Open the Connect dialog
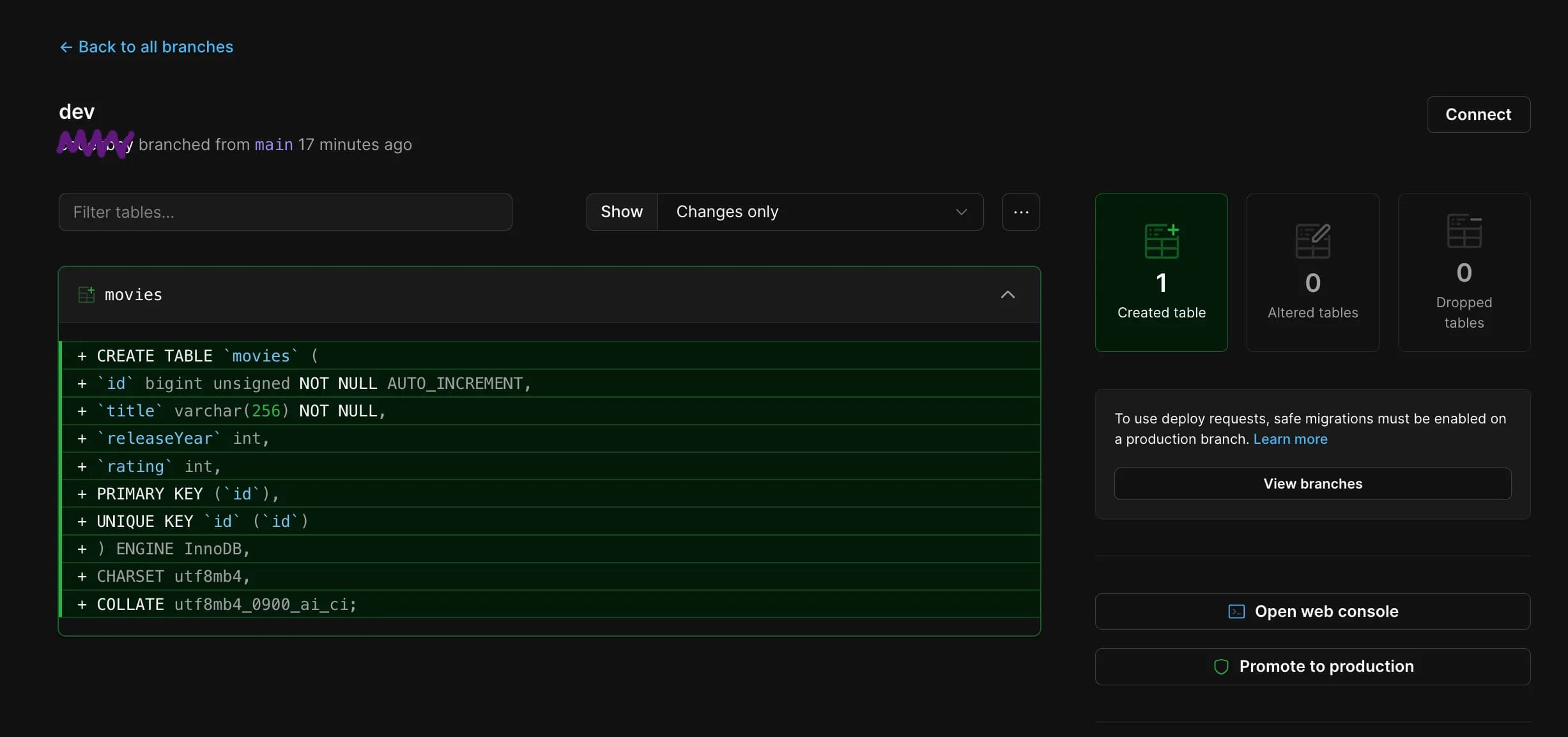Screen dimensions: 1568x737 tap(1478, 114)
